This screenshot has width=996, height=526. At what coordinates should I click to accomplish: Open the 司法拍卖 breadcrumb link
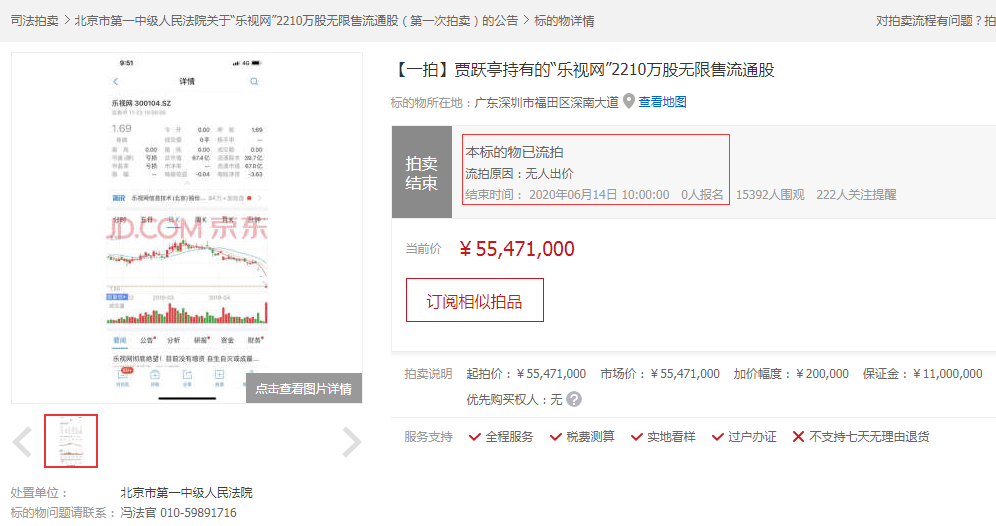(x=35, y=21)
